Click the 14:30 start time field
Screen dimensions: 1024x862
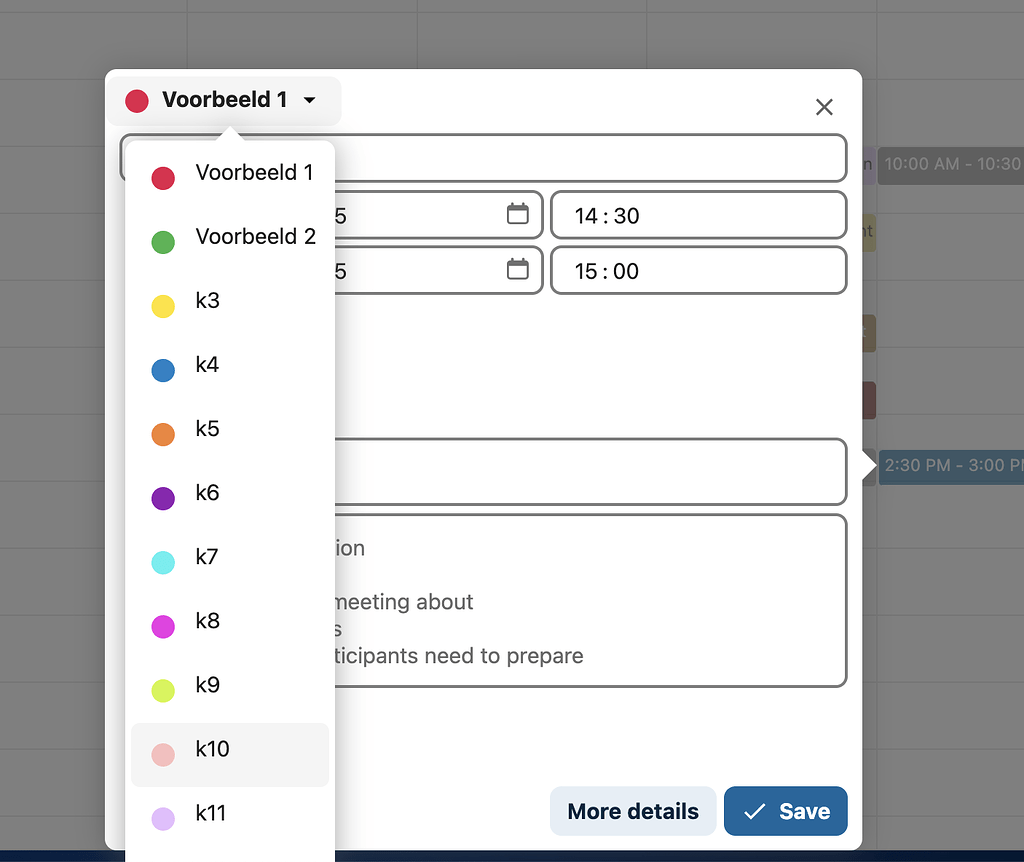(x=698, y=214)
